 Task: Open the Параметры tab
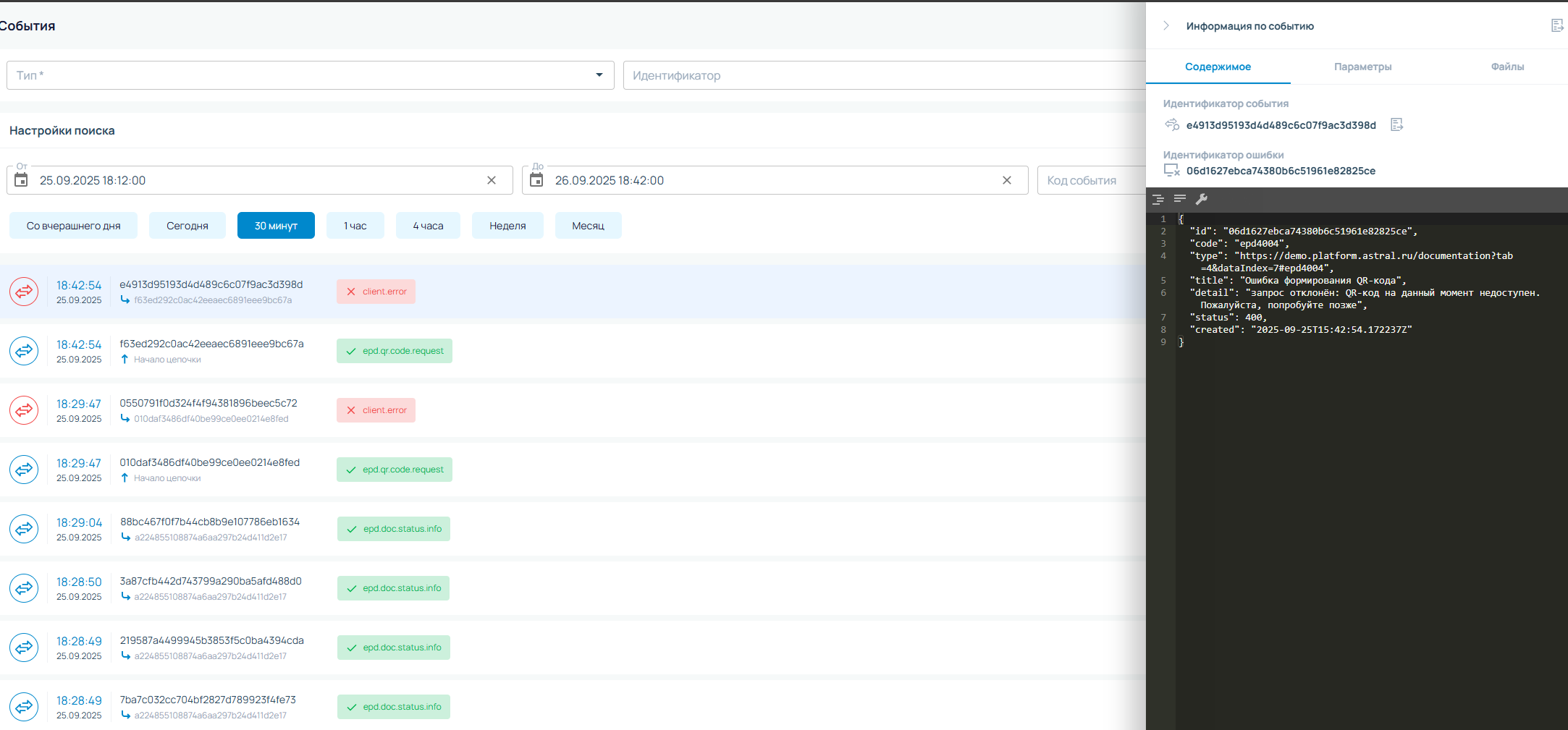click(x=1362, y=67)
